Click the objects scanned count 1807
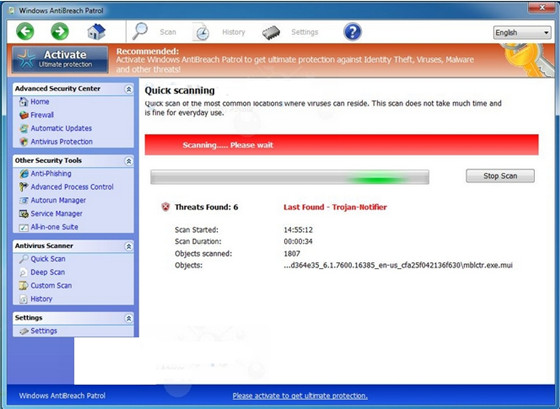The height and width of the screenshot is (409, 560). click(x=292, y=254)
